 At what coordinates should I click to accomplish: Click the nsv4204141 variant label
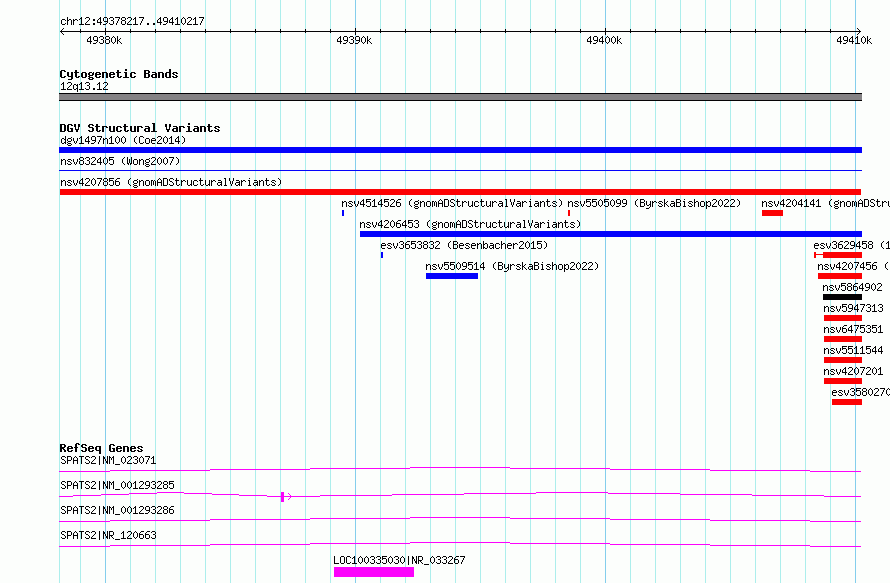coord(825,203)
